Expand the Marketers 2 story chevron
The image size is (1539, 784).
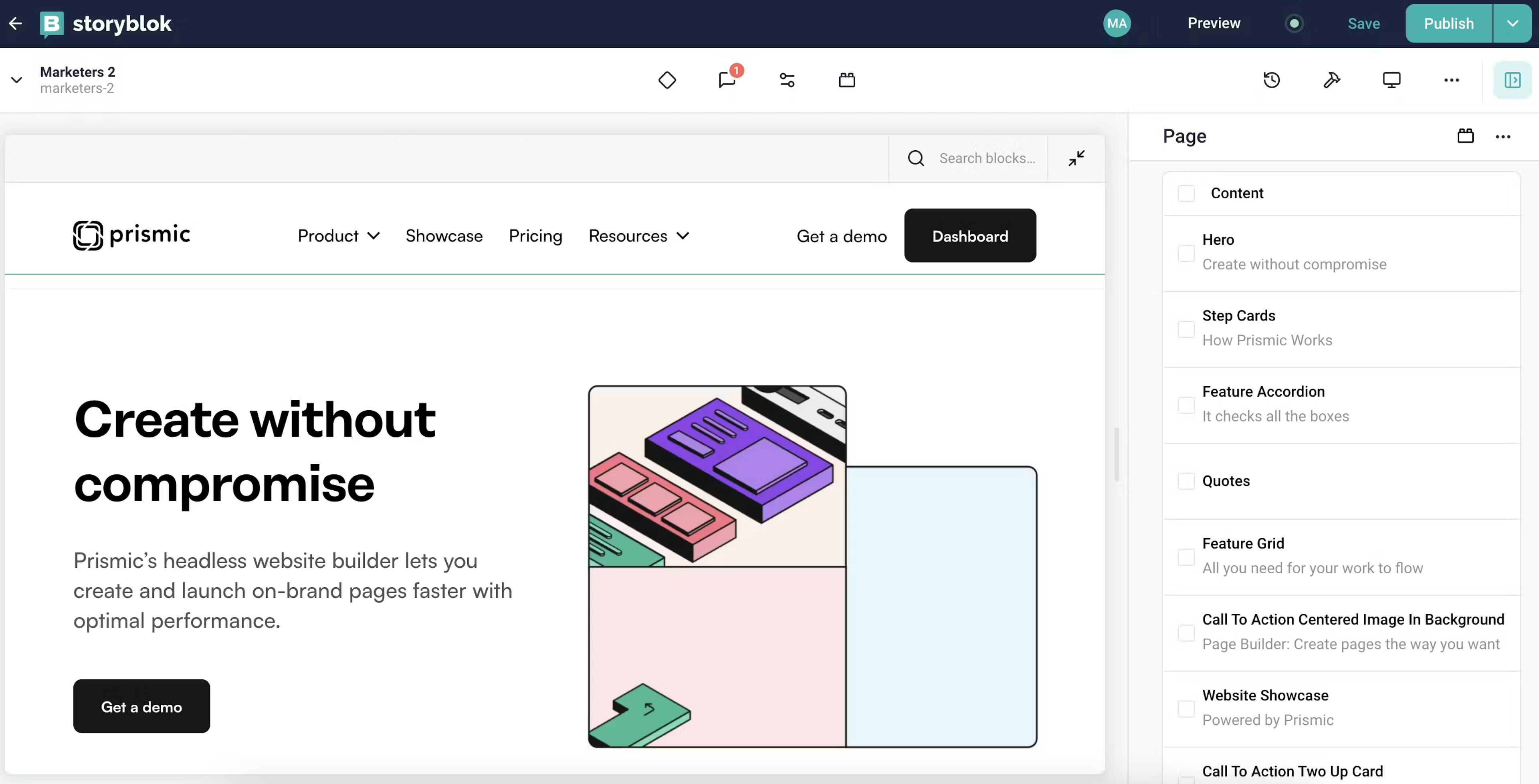17,79
